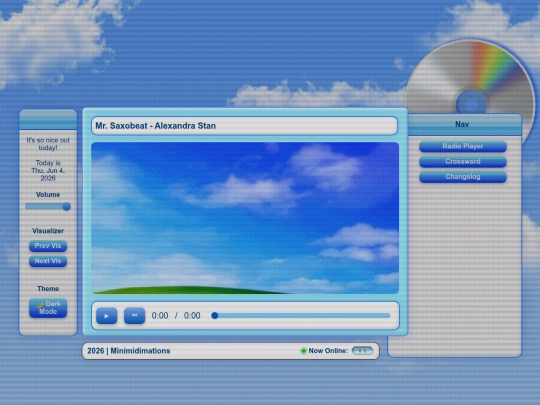The width and height of the screenshot is (540, 405).
Task: Click the date text Thu, Jun 4, 2026
Action: (x=48, y=174)
